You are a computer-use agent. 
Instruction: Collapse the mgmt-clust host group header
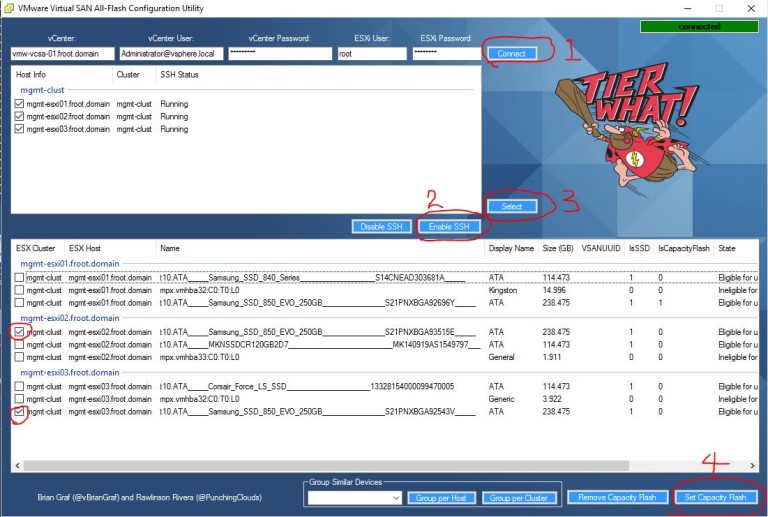point(40,90)
